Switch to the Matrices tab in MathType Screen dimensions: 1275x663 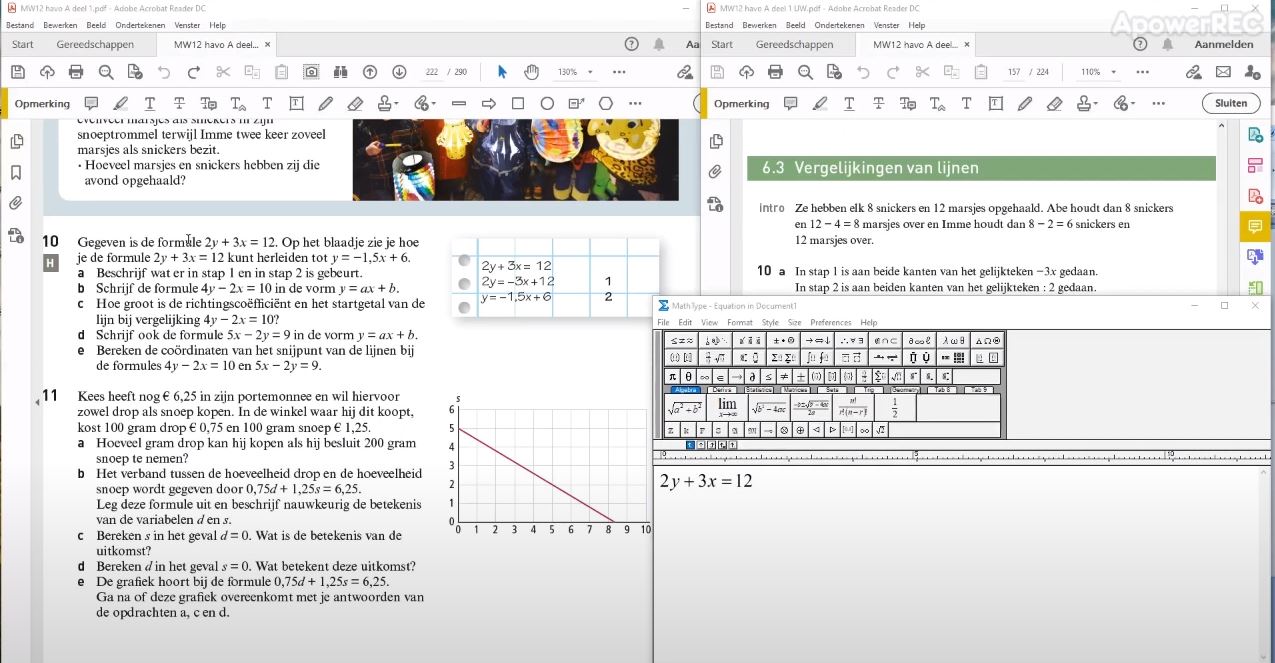(796, 390)
